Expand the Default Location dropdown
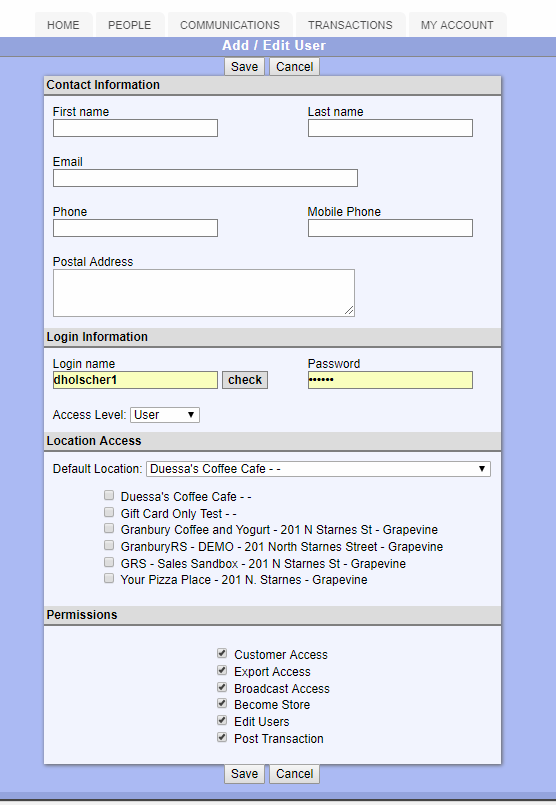 318,469
